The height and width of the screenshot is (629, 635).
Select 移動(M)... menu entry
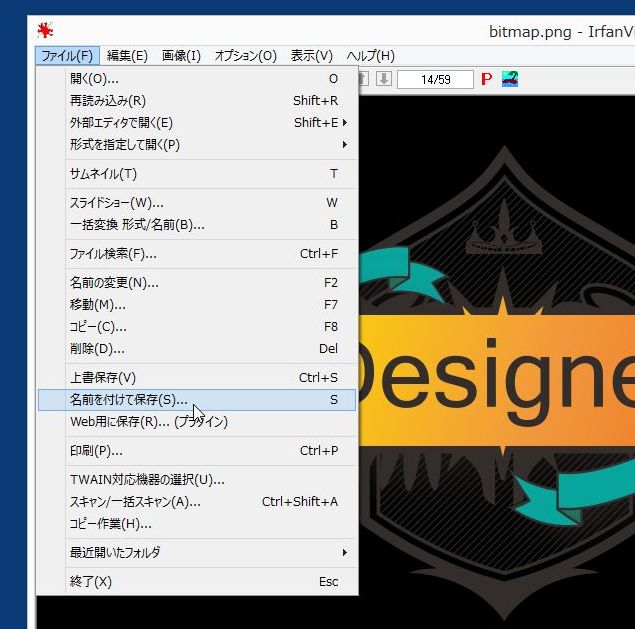(x=197, y=304)
